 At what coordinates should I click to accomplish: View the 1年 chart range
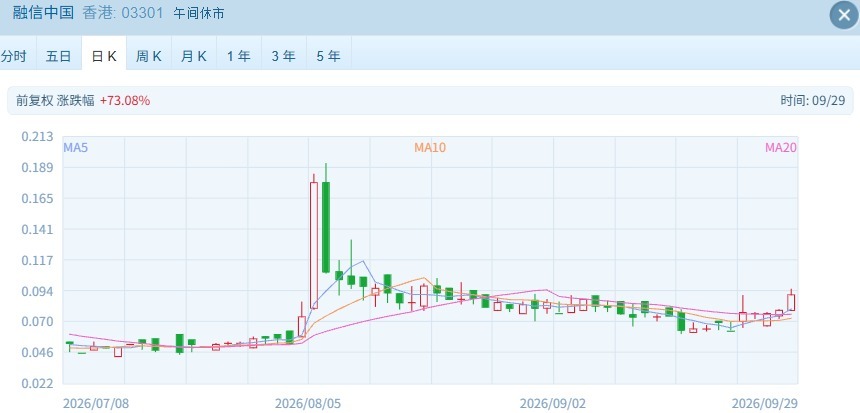(x=239, y=56)
